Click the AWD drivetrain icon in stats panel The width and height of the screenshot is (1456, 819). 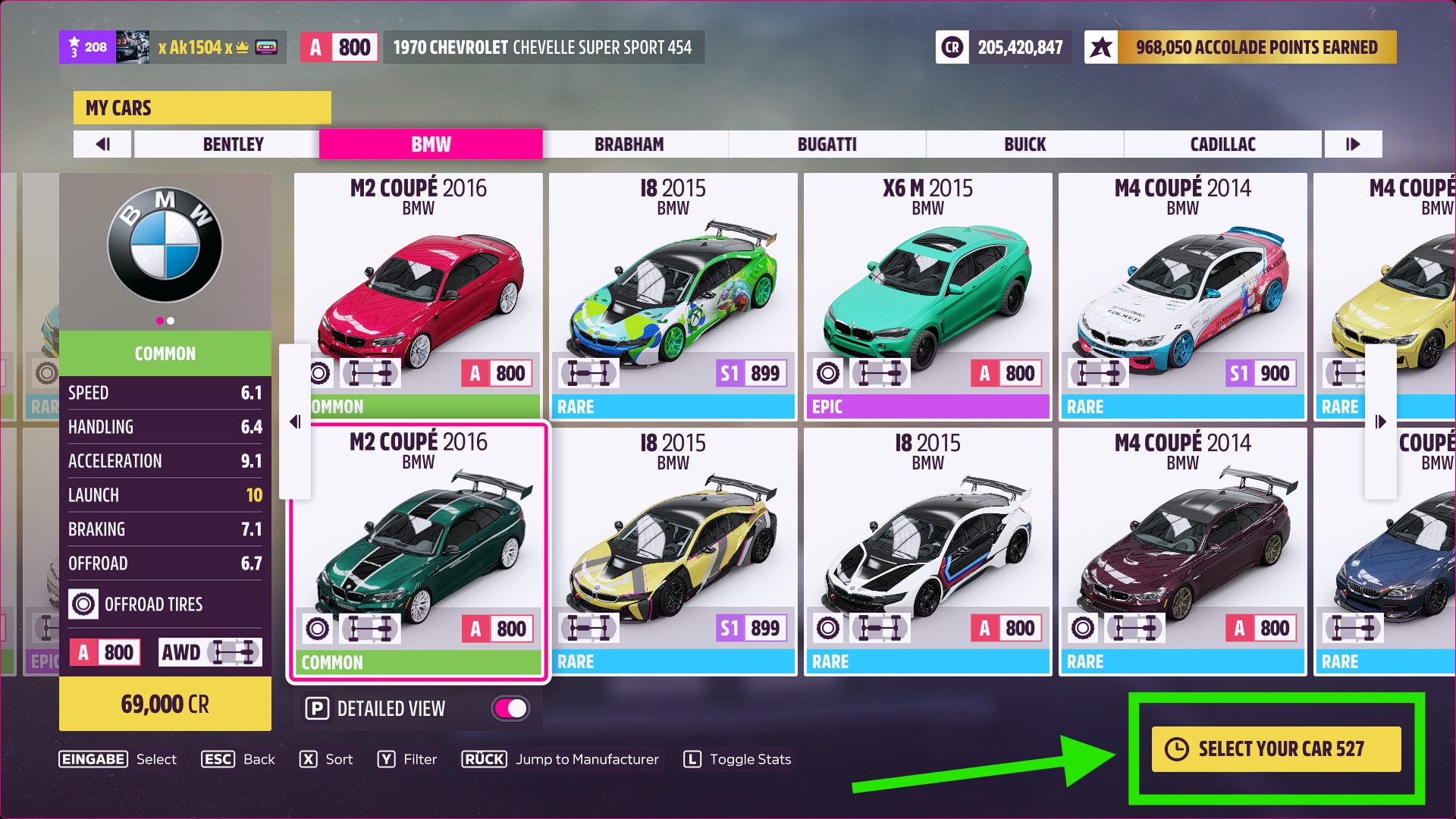(x=234, y=652)
